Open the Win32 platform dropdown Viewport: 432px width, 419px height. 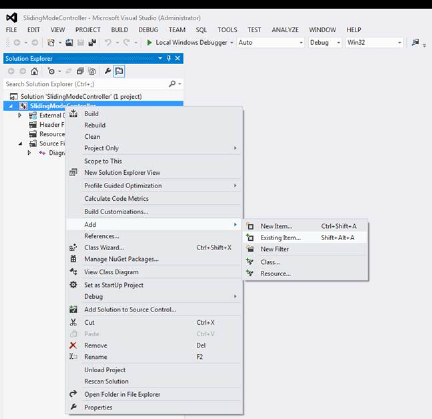[374, 43]
